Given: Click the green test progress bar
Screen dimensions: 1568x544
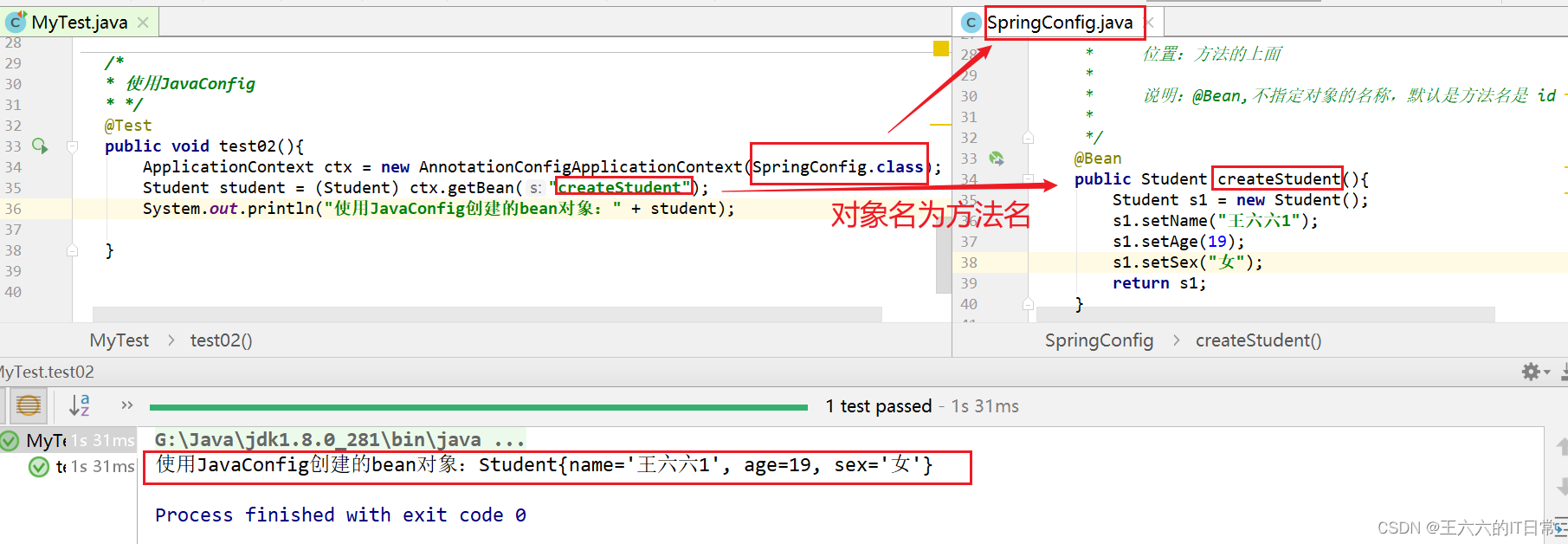Looking at the screenshot, I should (479, 406).
